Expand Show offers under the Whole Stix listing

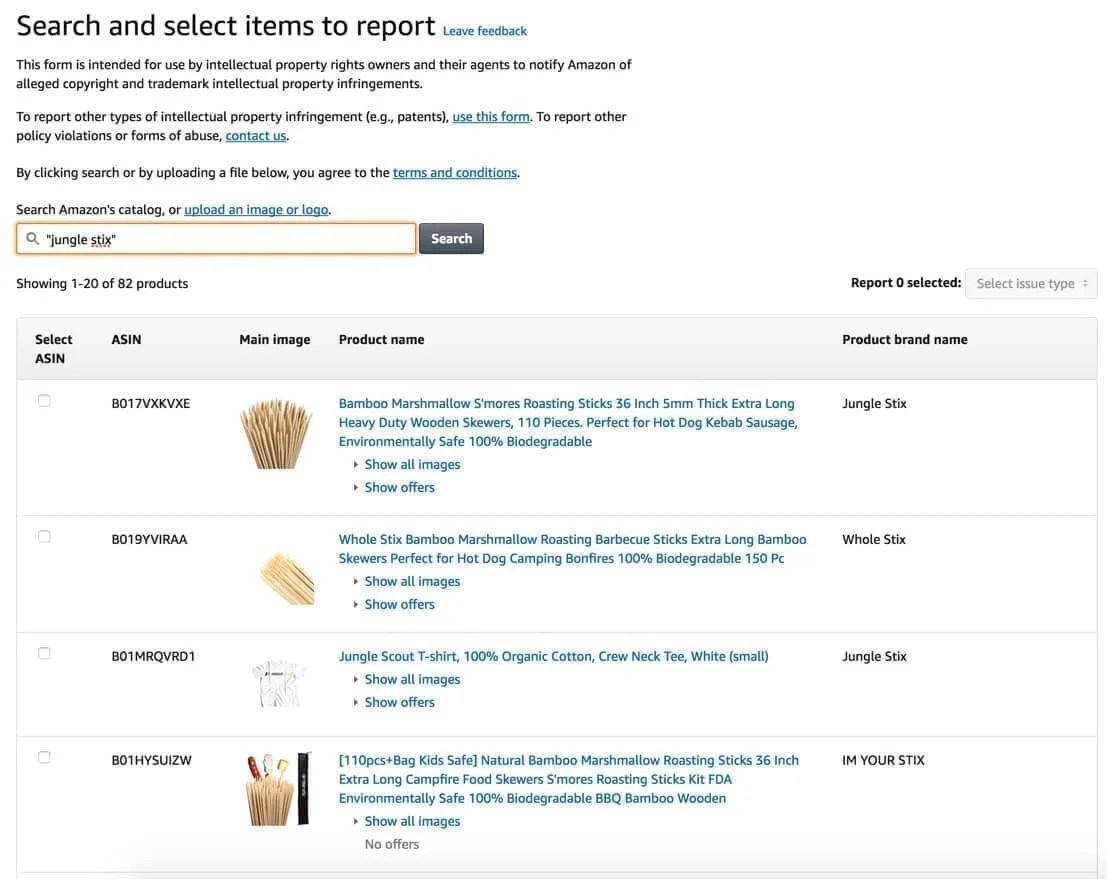(x=399, y=602)
